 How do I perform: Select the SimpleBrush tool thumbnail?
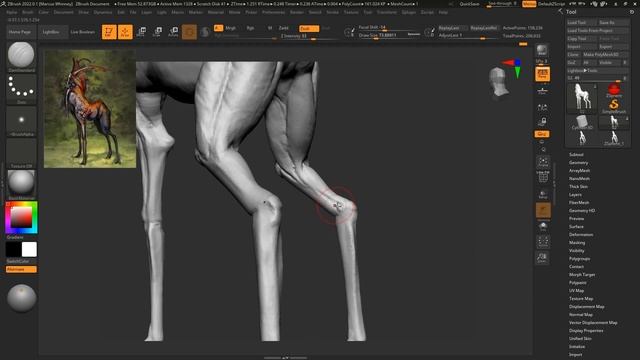pos(613,106)
